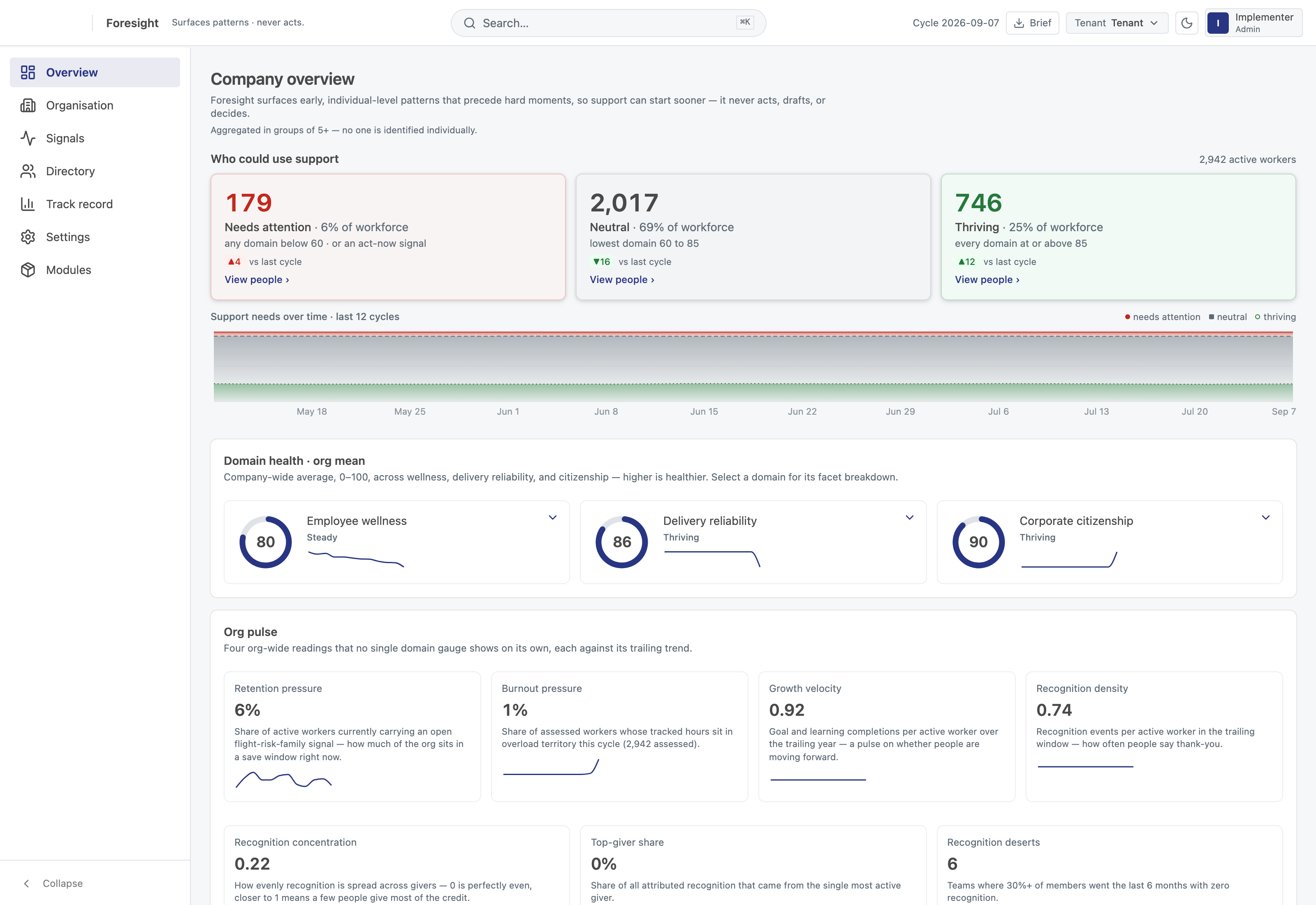This screenshot has height=905, width=1316.
Task: Click the Signals pulse icon
Action: point(28,138)
